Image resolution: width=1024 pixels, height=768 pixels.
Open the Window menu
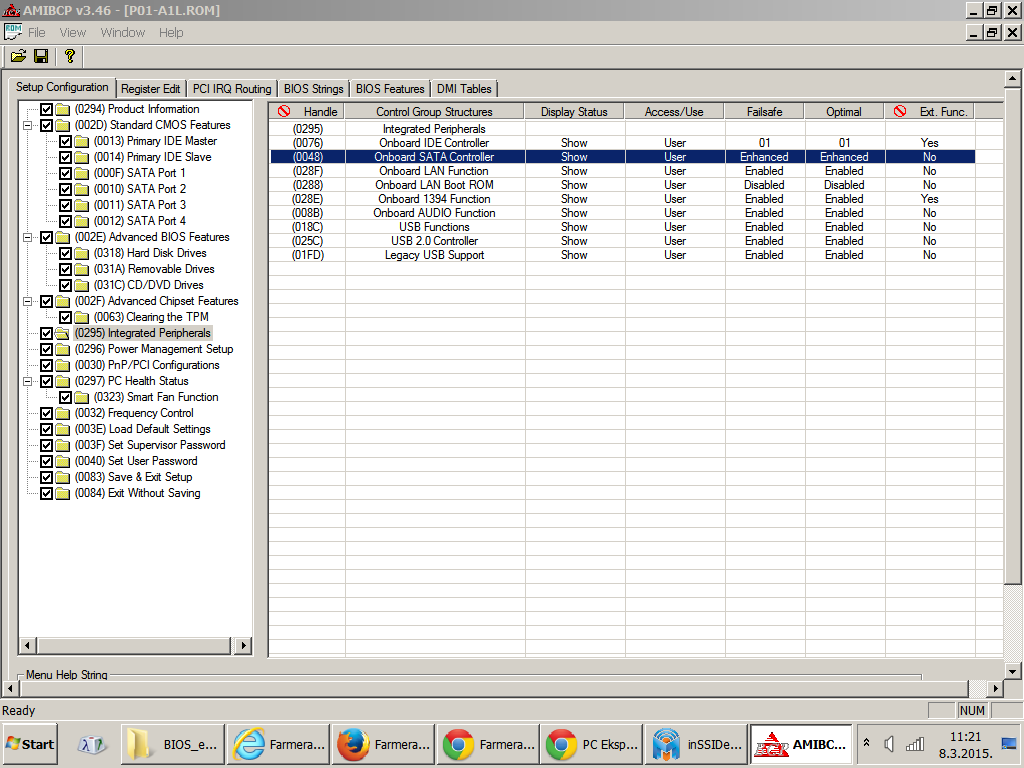pyautogui.click(x=122, y=32)
